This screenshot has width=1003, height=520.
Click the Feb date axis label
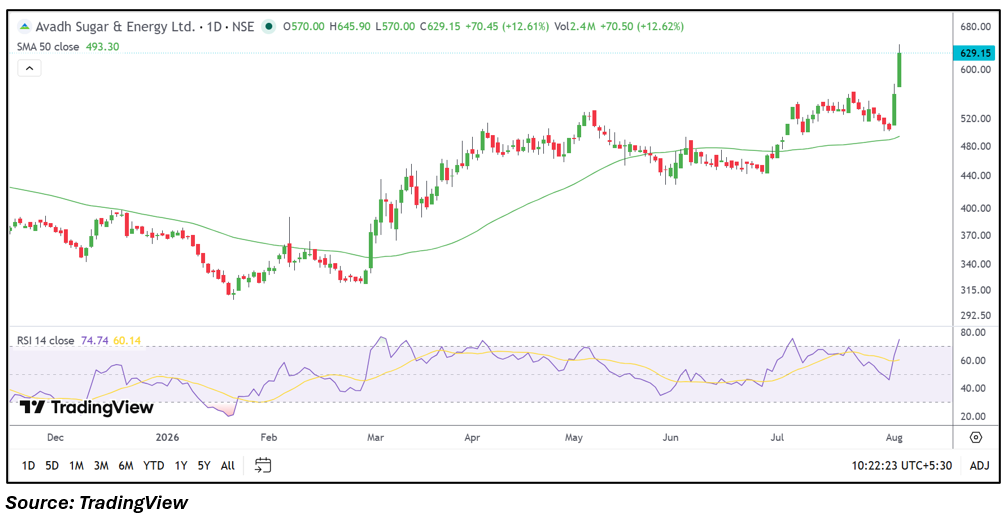coord(269,437)
